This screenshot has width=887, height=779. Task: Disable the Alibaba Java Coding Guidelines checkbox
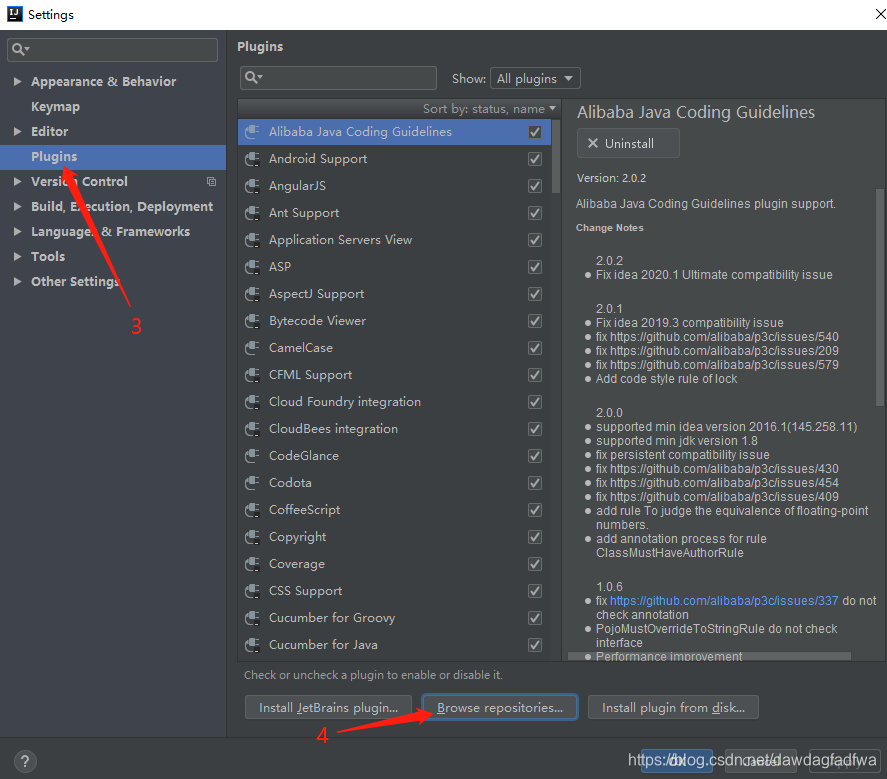(x=535, y=132)
